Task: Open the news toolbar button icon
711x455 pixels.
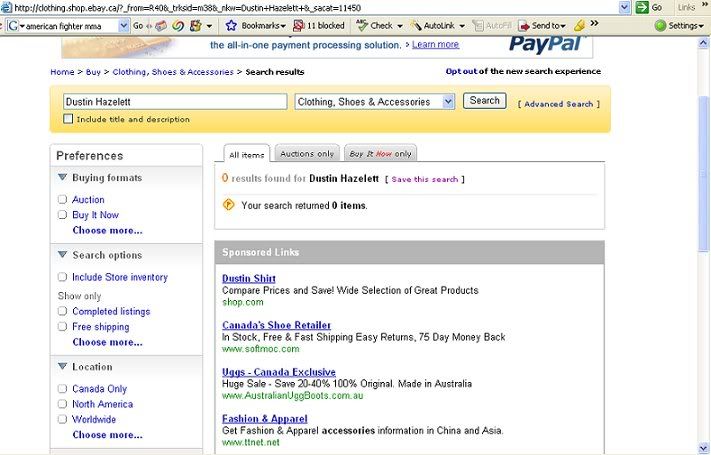Action: (x=161, y=26)
